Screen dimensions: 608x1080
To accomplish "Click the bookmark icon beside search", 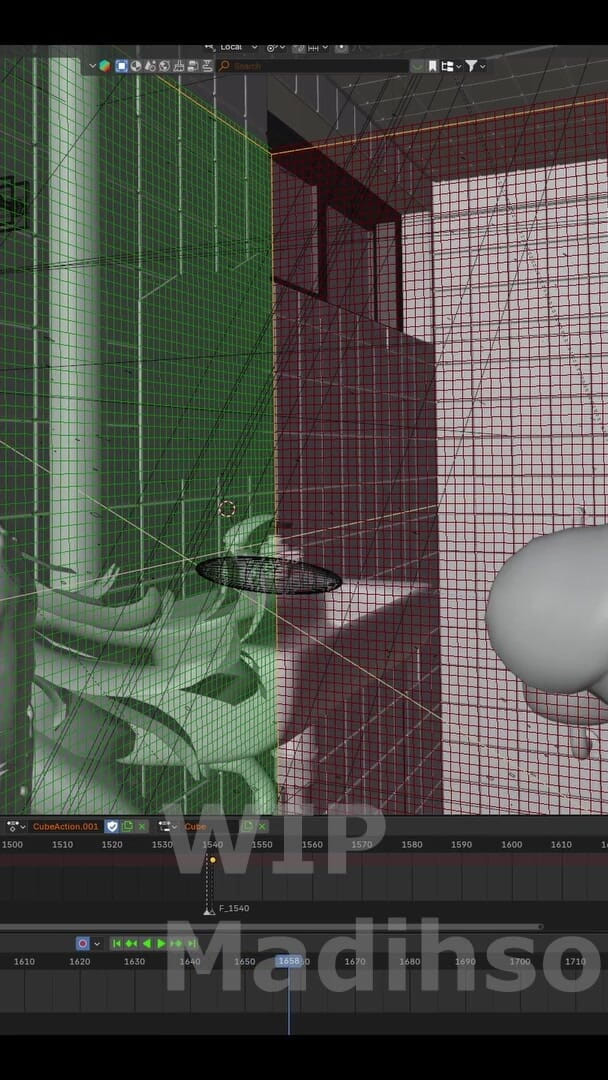I will pos(432,66).
